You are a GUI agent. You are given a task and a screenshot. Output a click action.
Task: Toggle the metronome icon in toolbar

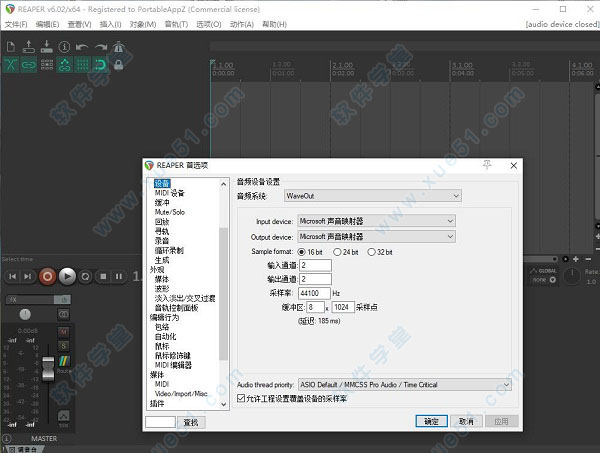[x=118, y=47]
